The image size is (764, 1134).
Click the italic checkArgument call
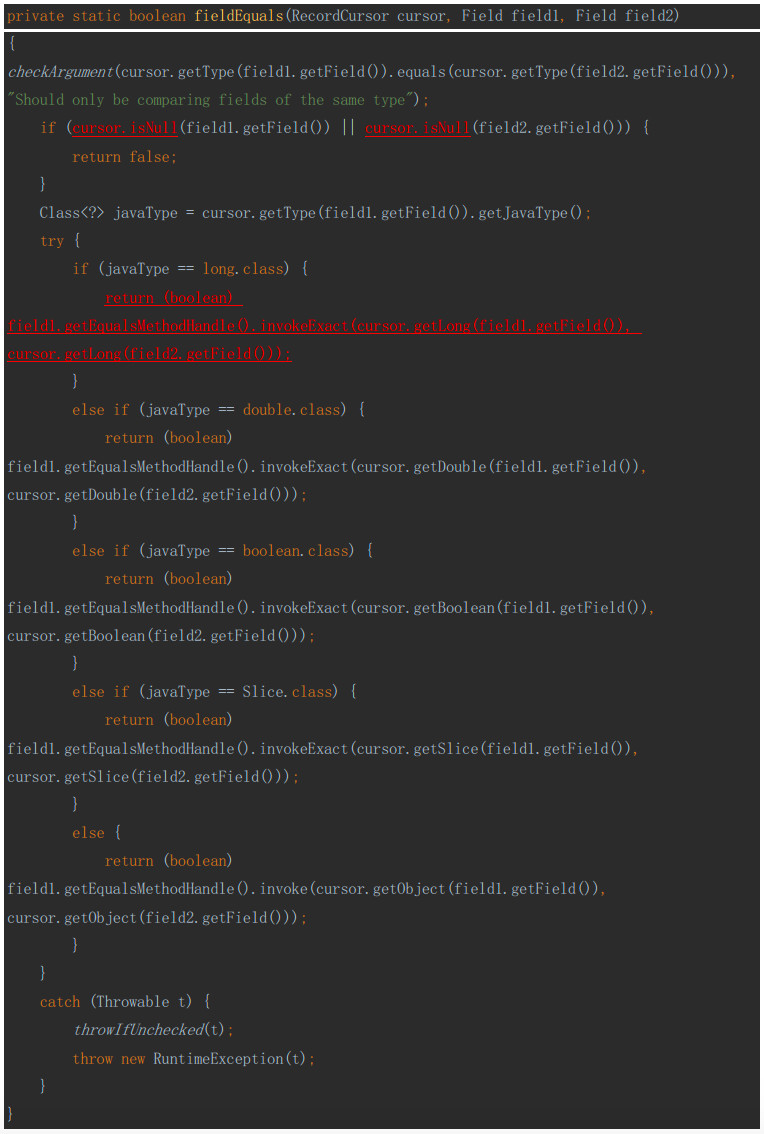(61, 72)
